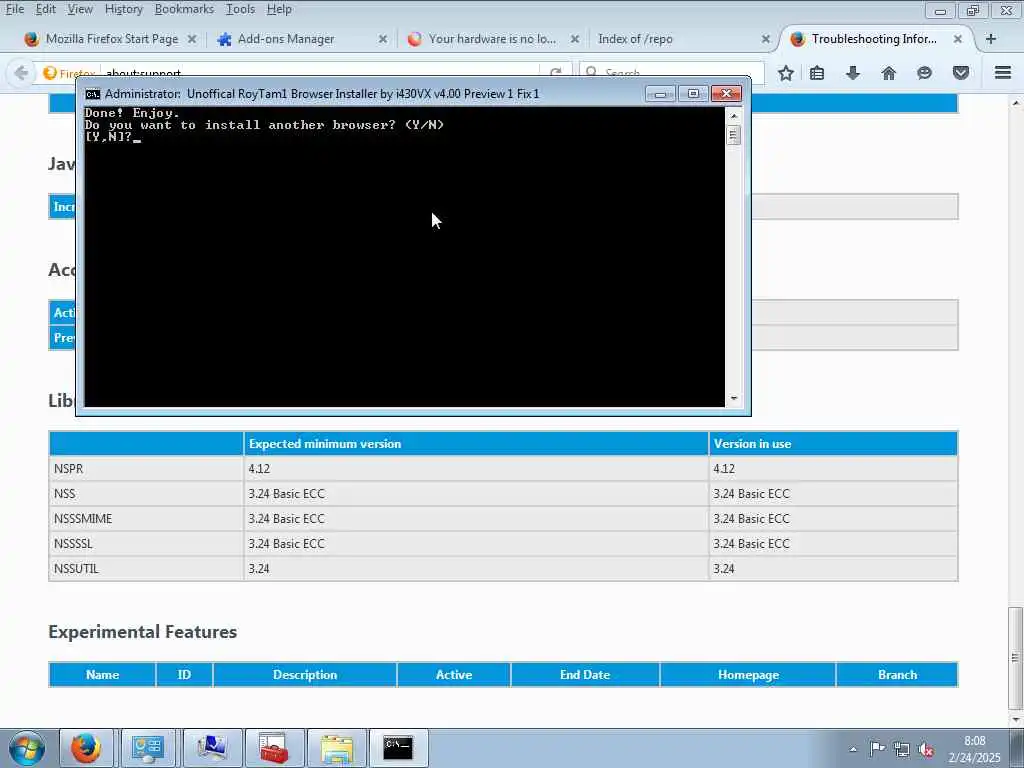
Task: Click NSSUTIL version in use 3.24
Action: [x=724, y=568]
